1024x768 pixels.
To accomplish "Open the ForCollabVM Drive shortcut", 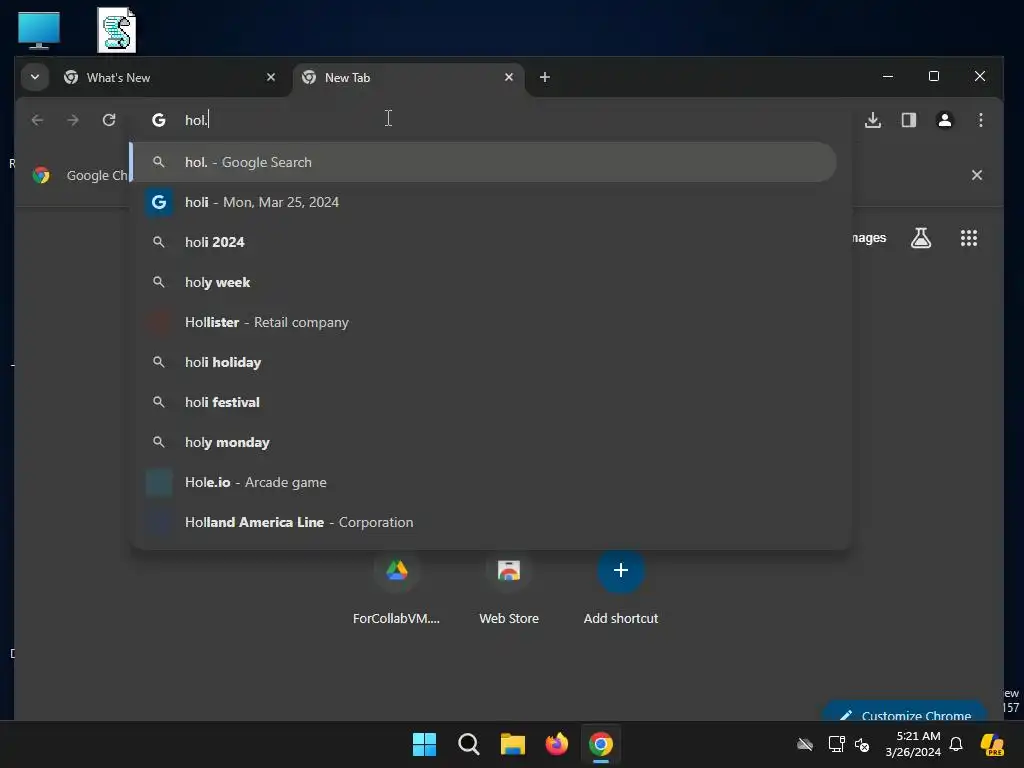I will (396, 588).
